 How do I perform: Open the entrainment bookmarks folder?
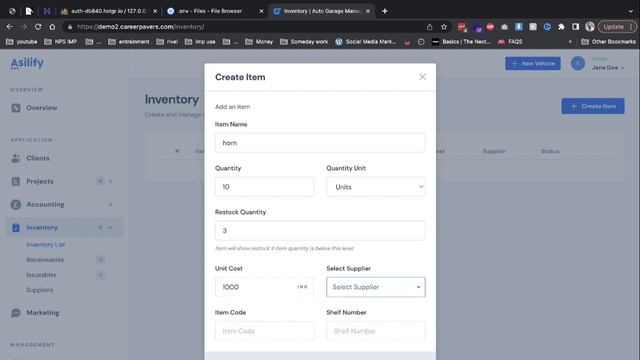pos(129,42)
